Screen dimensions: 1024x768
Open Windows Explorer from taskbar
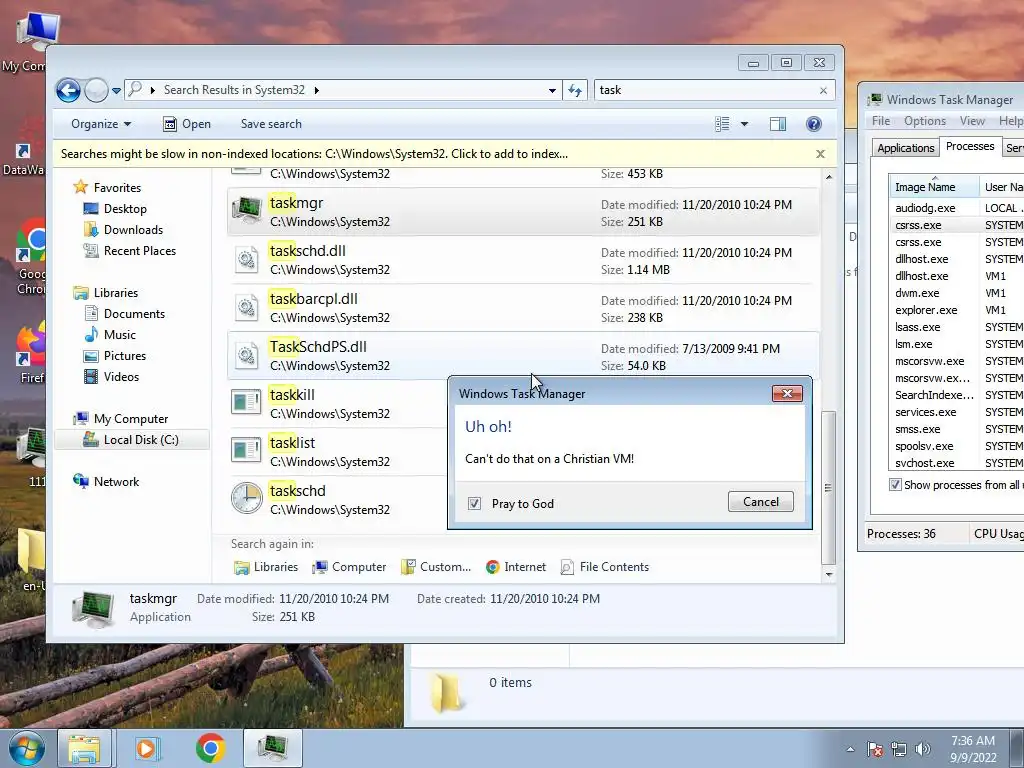85,748
